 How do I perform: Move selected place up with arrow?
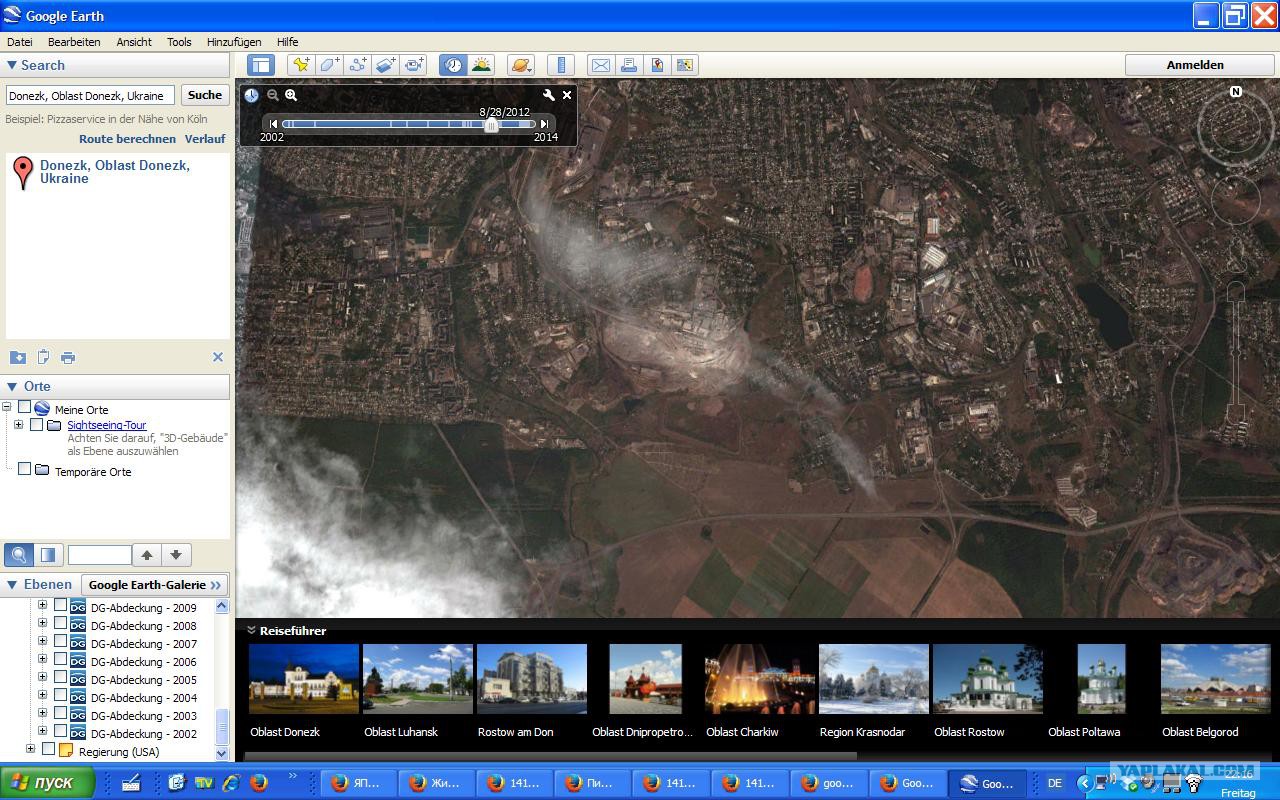(147, 555)
